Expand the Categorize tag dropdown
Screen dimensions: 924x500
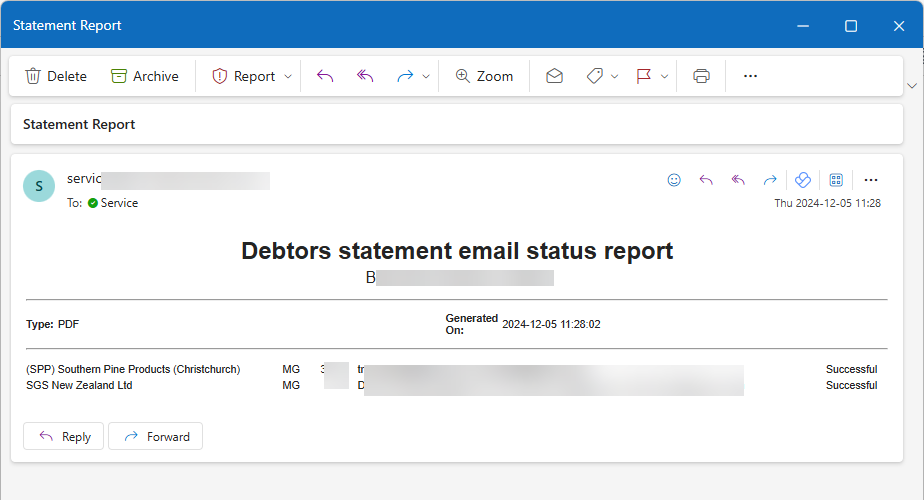(614, 76)
